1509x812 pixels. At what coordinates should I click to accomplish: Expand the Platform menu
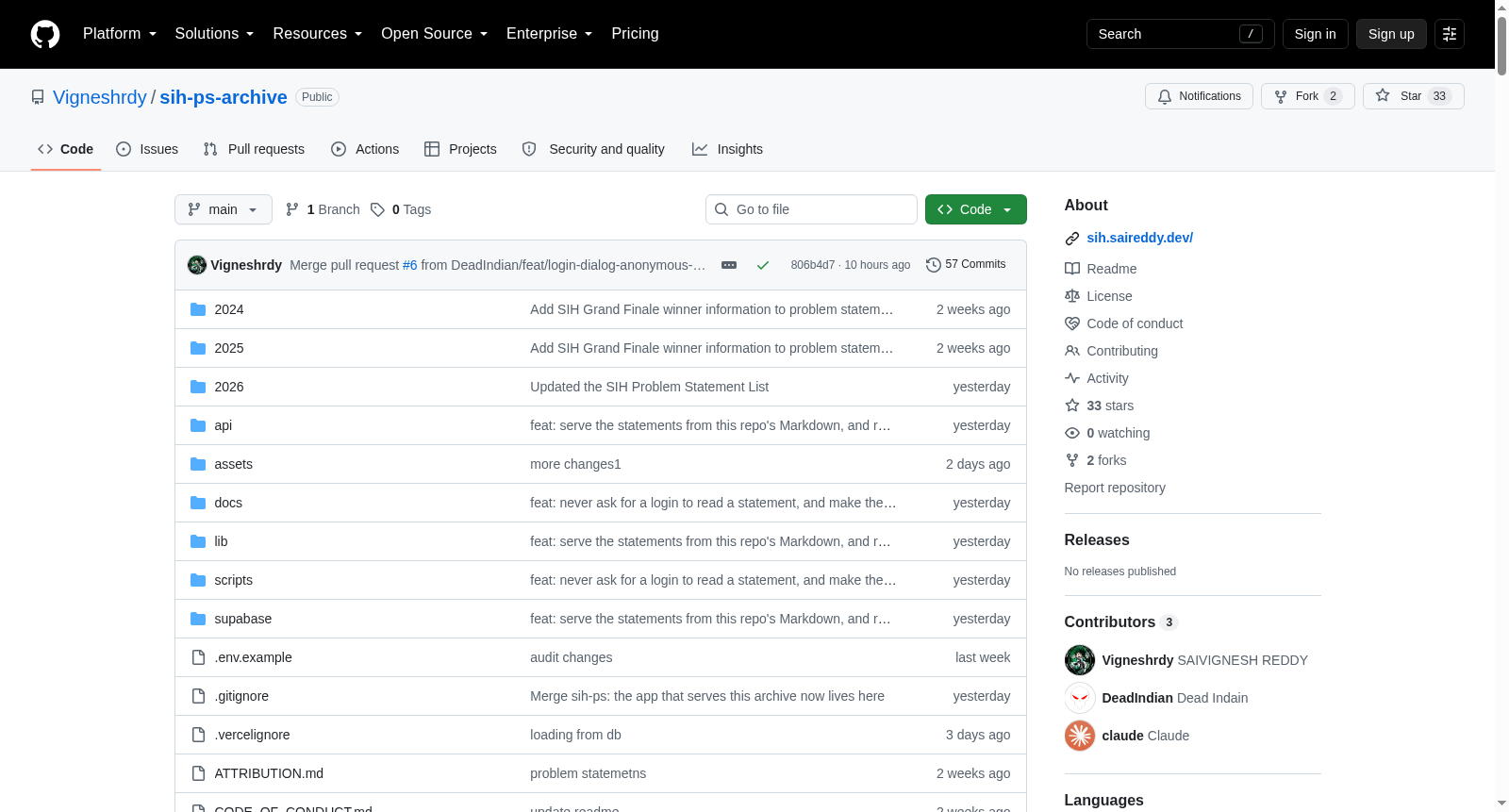(120, 34)
